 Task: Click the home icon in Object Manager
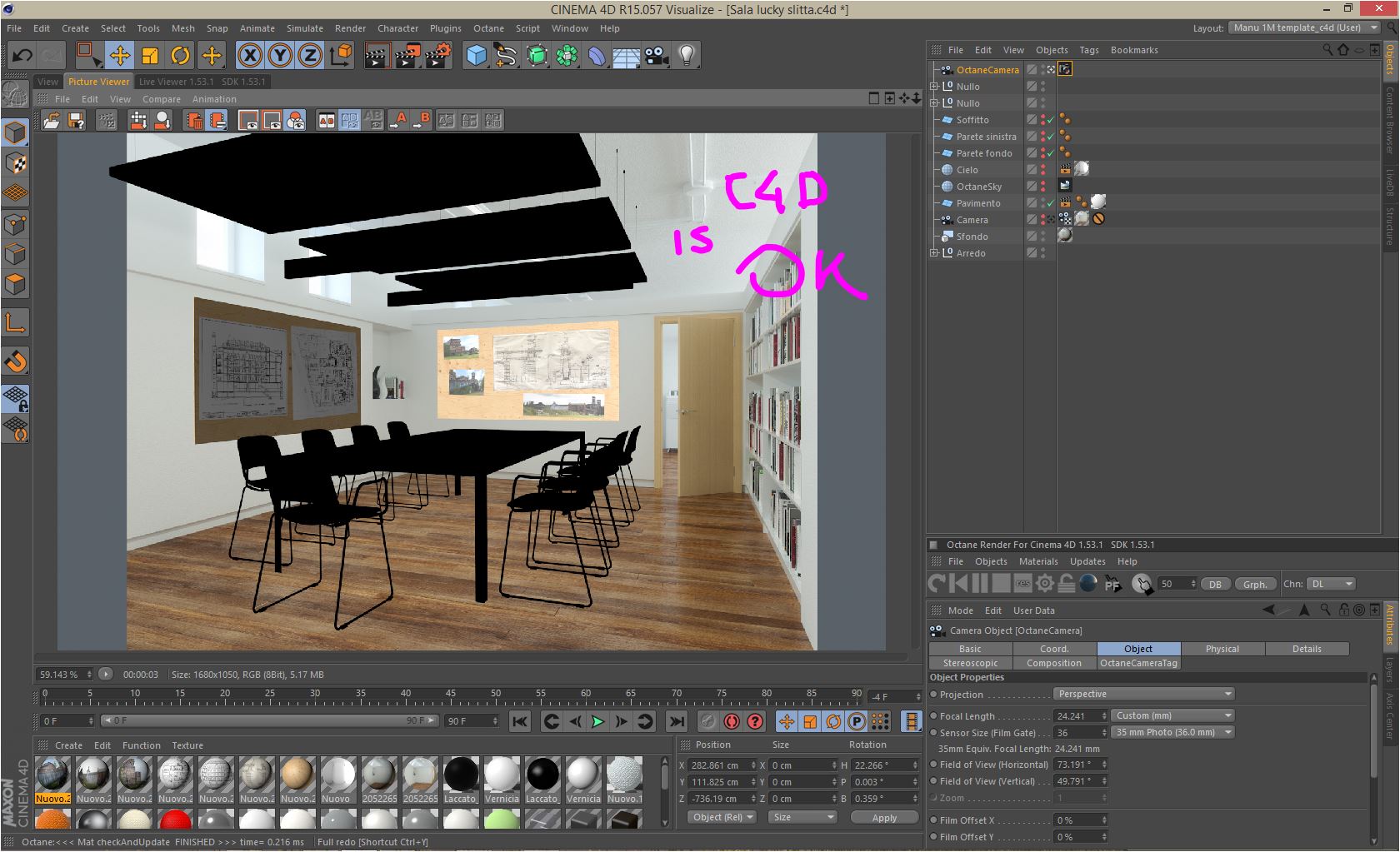[x=1342, y=50]
